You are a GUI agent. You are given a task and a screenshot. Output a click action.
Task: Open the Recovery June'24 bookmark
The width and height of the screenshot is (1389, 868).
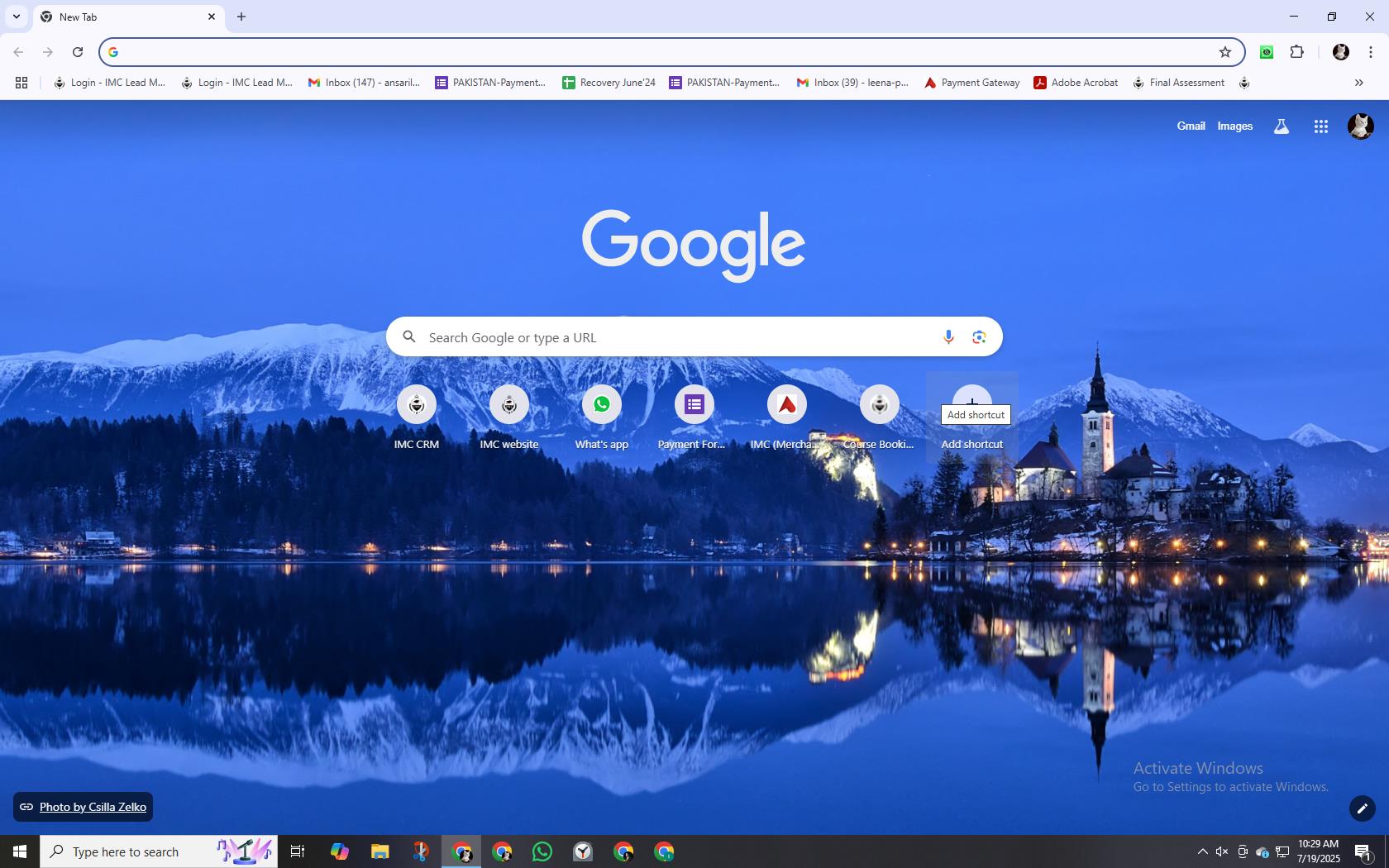pos(609,83)
